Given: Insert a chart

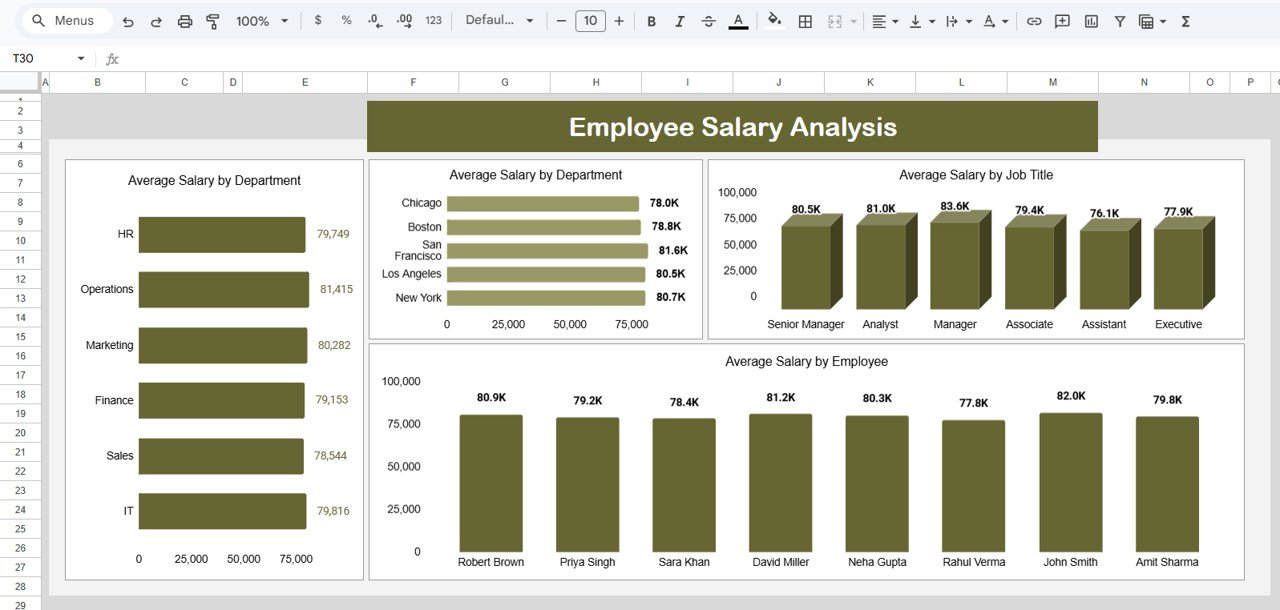Looking at the screenshot, I should (1090, 20).
